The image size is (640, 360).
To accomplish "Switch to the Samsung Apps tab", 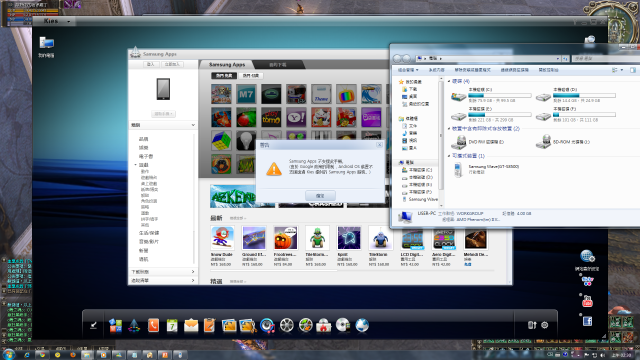I will (227, 64).
